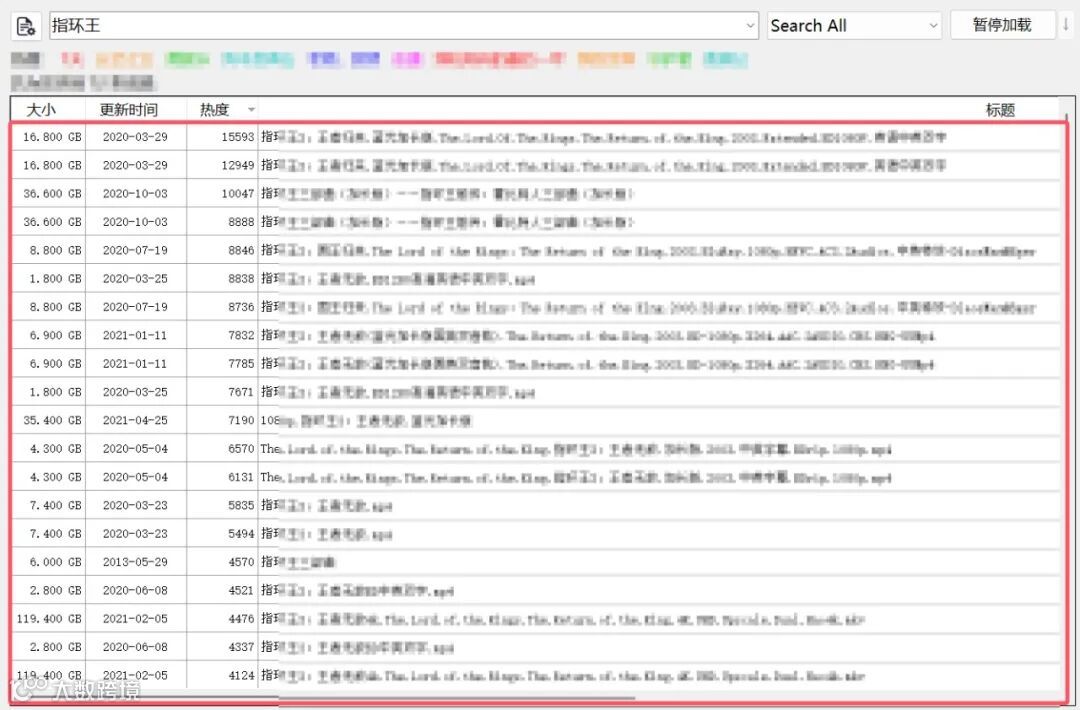Click 2021-01-11 in the 7785 row
This screenshot has height=710, width=1080.
(135, 364)
